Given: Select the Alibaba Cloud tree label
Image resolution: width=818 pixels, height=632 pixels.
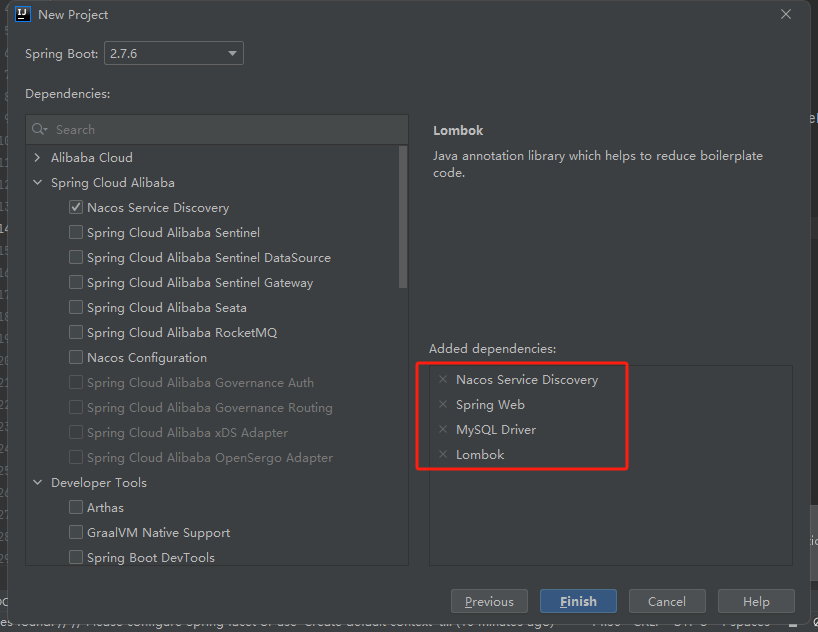Looking at the screenshot, I should [92, 157].
